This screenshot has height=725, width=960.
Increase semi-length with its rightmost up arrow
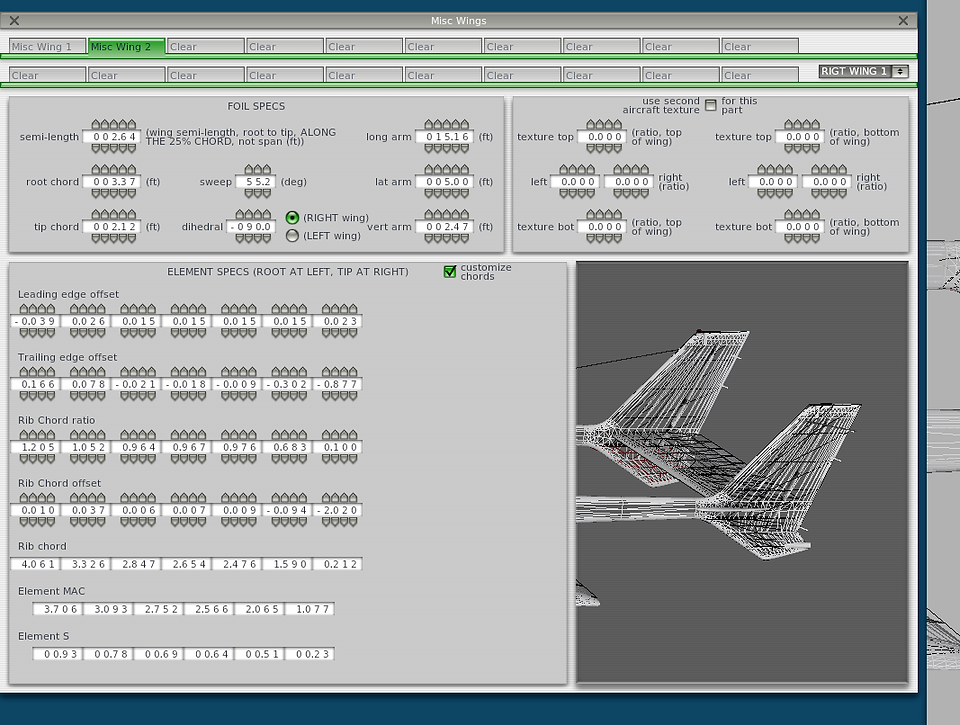point(132,125)
